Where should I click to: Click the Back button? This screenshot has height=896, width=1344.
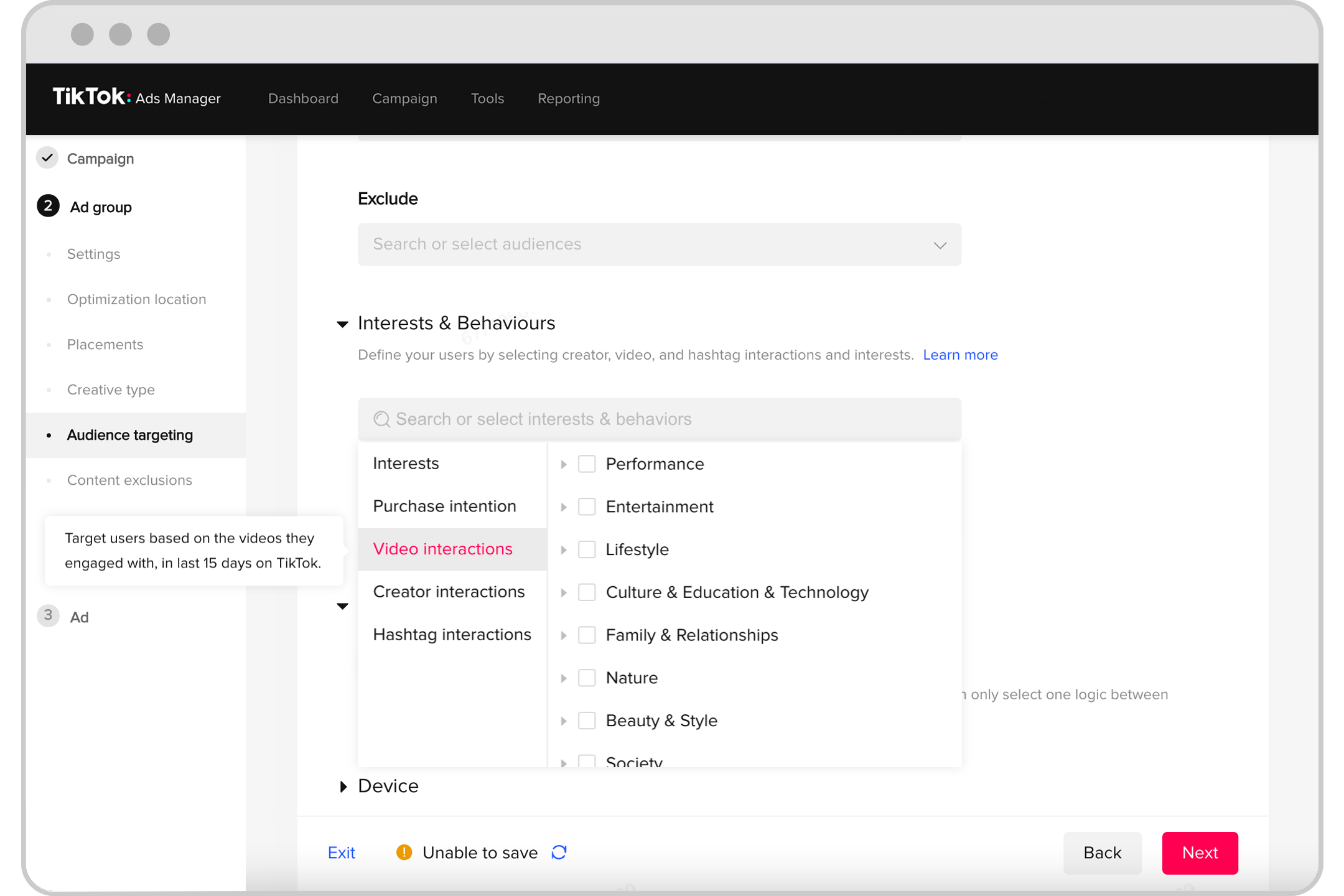[1102, 852]
